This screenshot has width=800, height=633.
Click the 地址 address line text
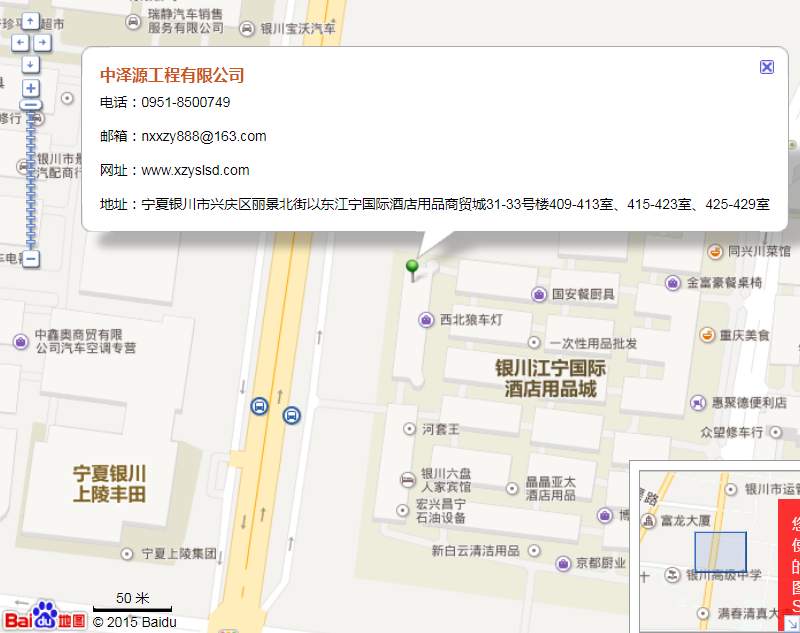tap(435, 205)
